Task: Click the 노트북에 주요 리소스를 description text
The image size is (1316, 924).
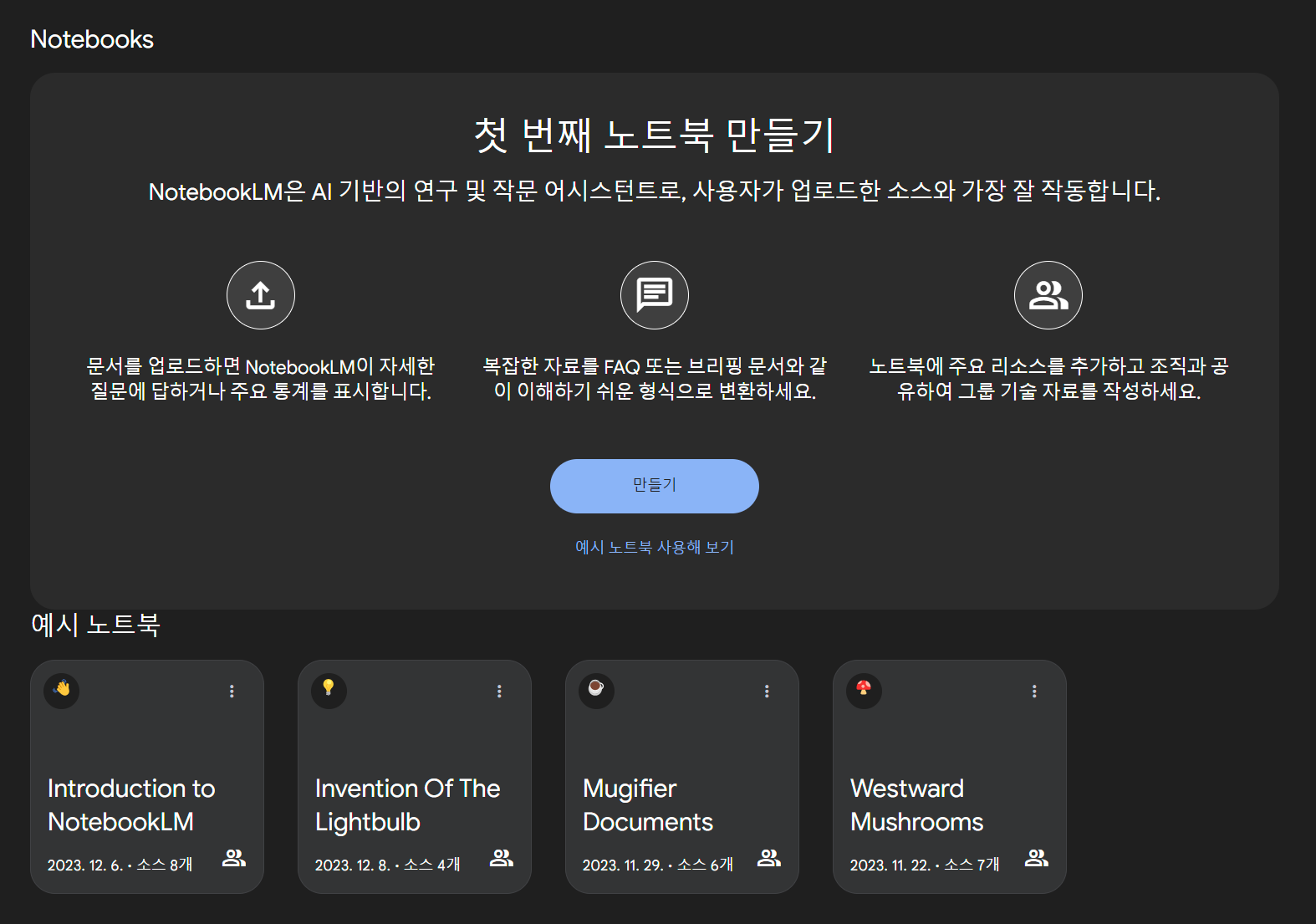Action: click(x=1048, y=378)
